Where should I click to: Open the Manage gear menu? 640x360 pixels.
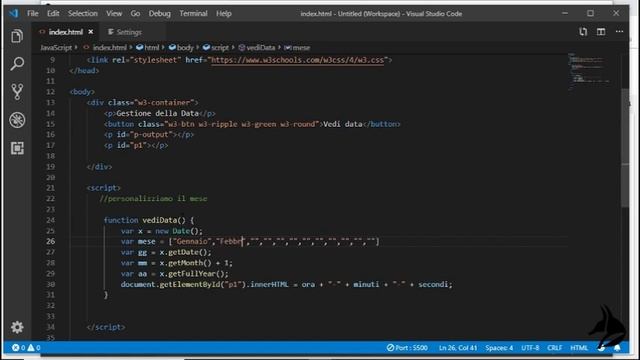coord(17,327)
